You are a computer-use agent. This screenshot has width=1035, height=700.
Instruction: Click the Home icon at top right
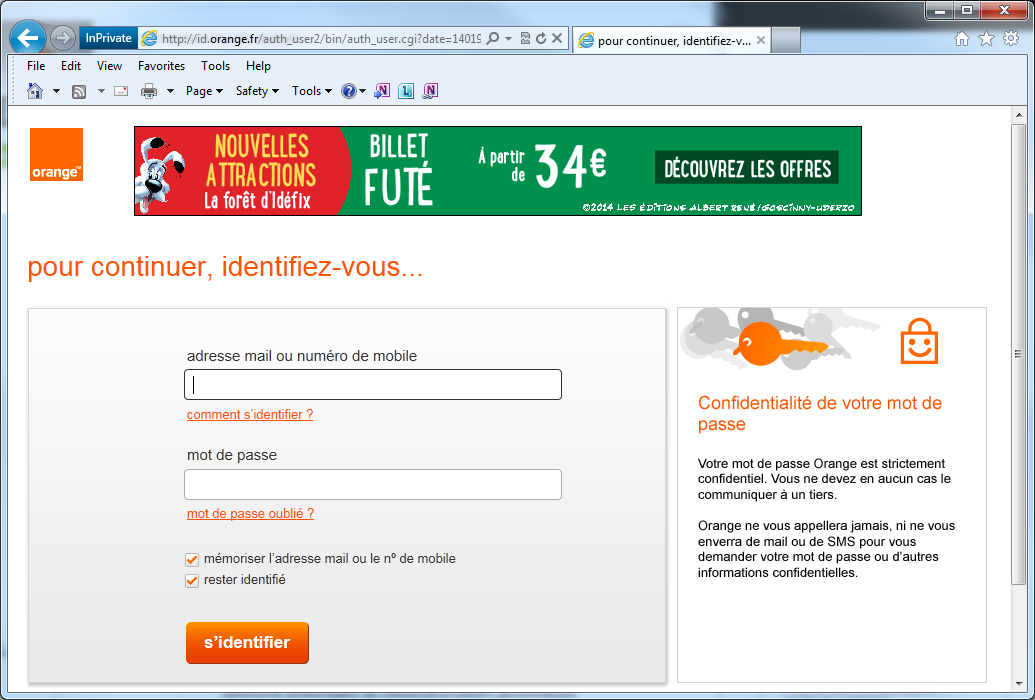pos(962,39)
